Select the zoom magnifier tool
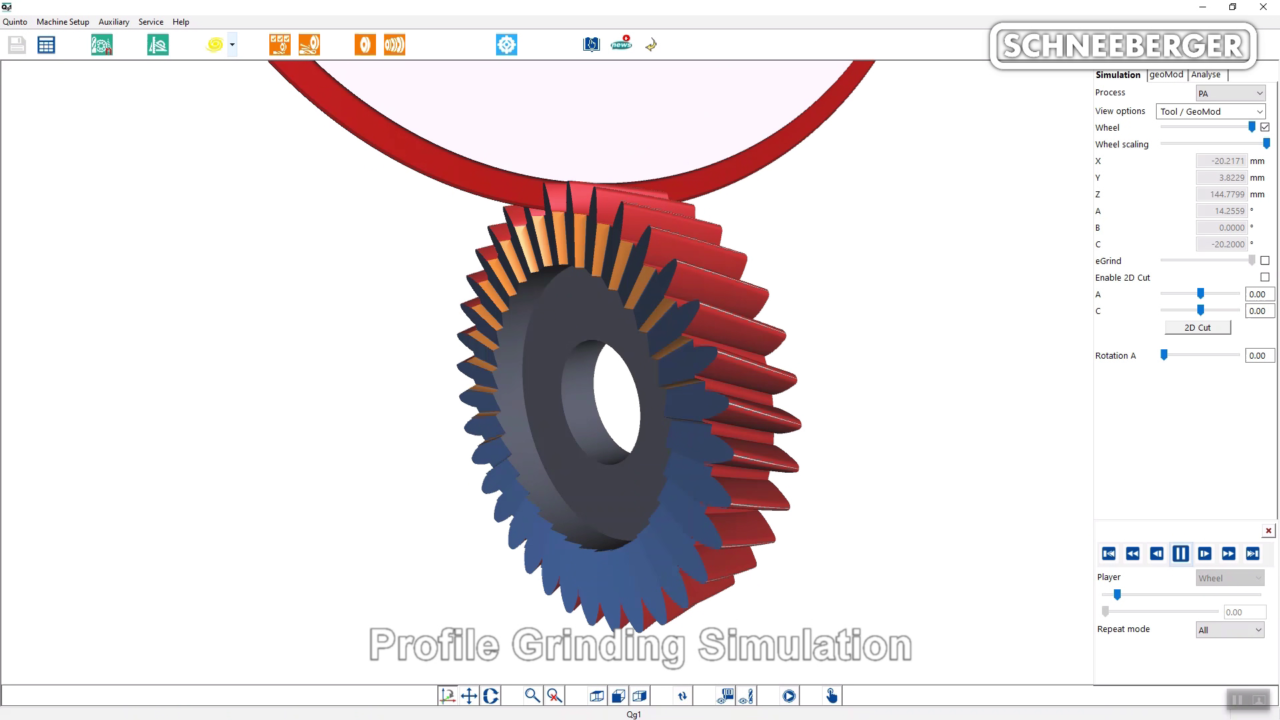 click(x=532, y=695)
